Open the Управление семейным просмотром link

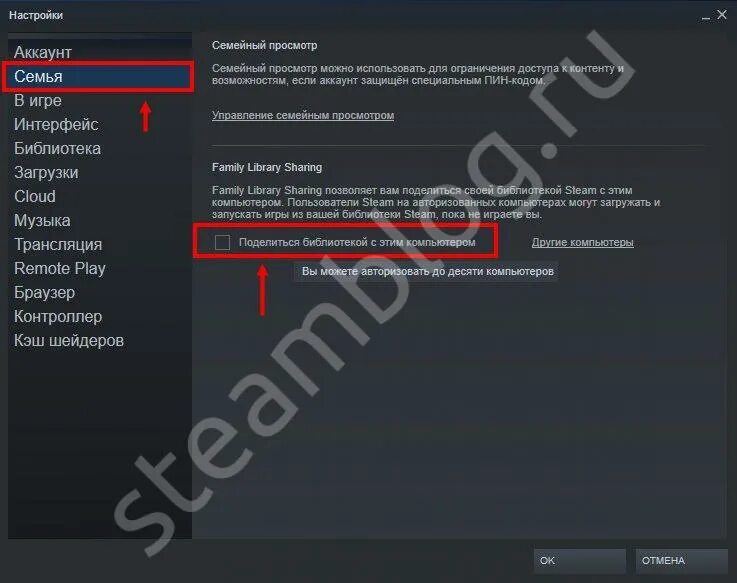(303, 115)
